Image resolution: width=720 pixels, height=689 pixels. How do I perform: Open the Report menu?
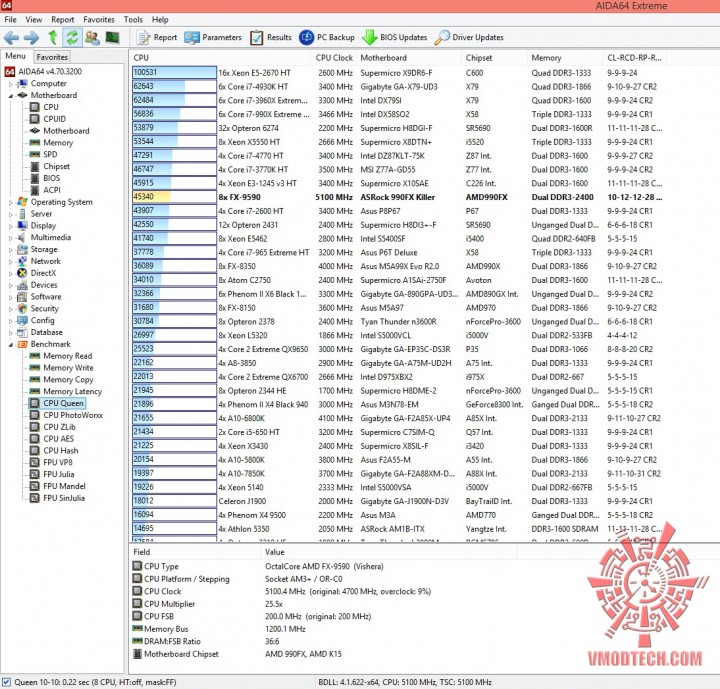click(x=62, y=20)
